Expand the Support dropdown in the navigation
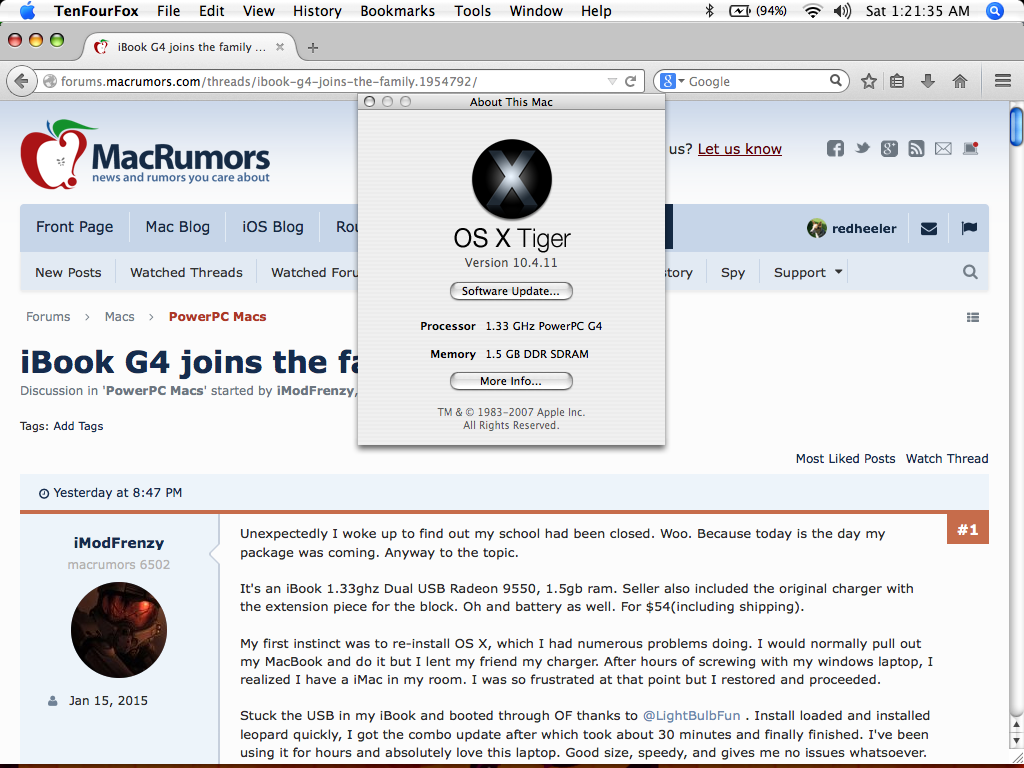 pos(806,271)
